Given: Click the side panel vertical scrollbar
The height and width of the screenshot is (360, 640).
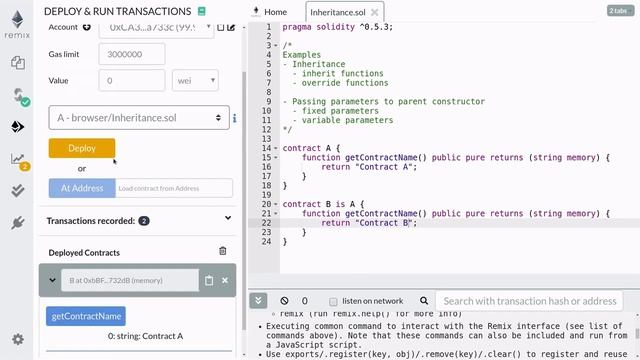Looking at the screenshot, I should coord(244,200).
